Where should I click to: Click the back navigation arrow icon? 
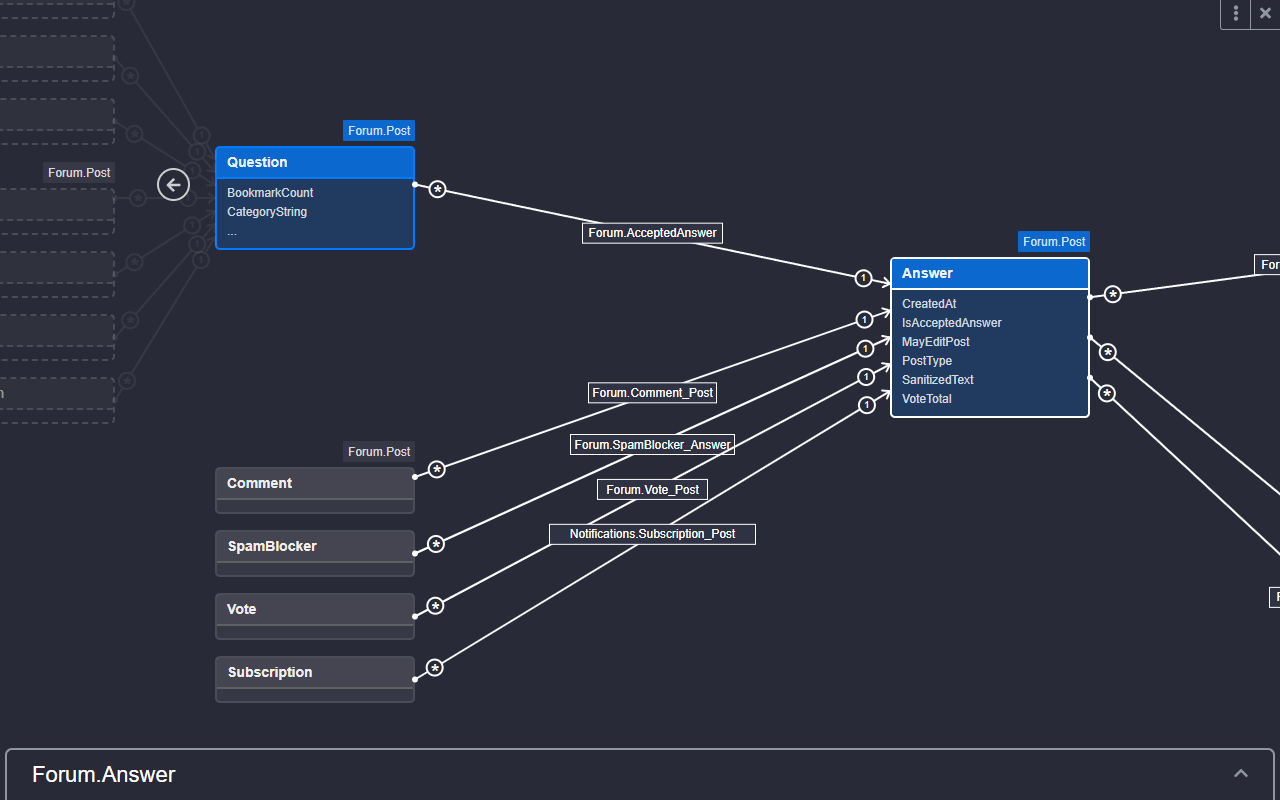click(173, 185)
